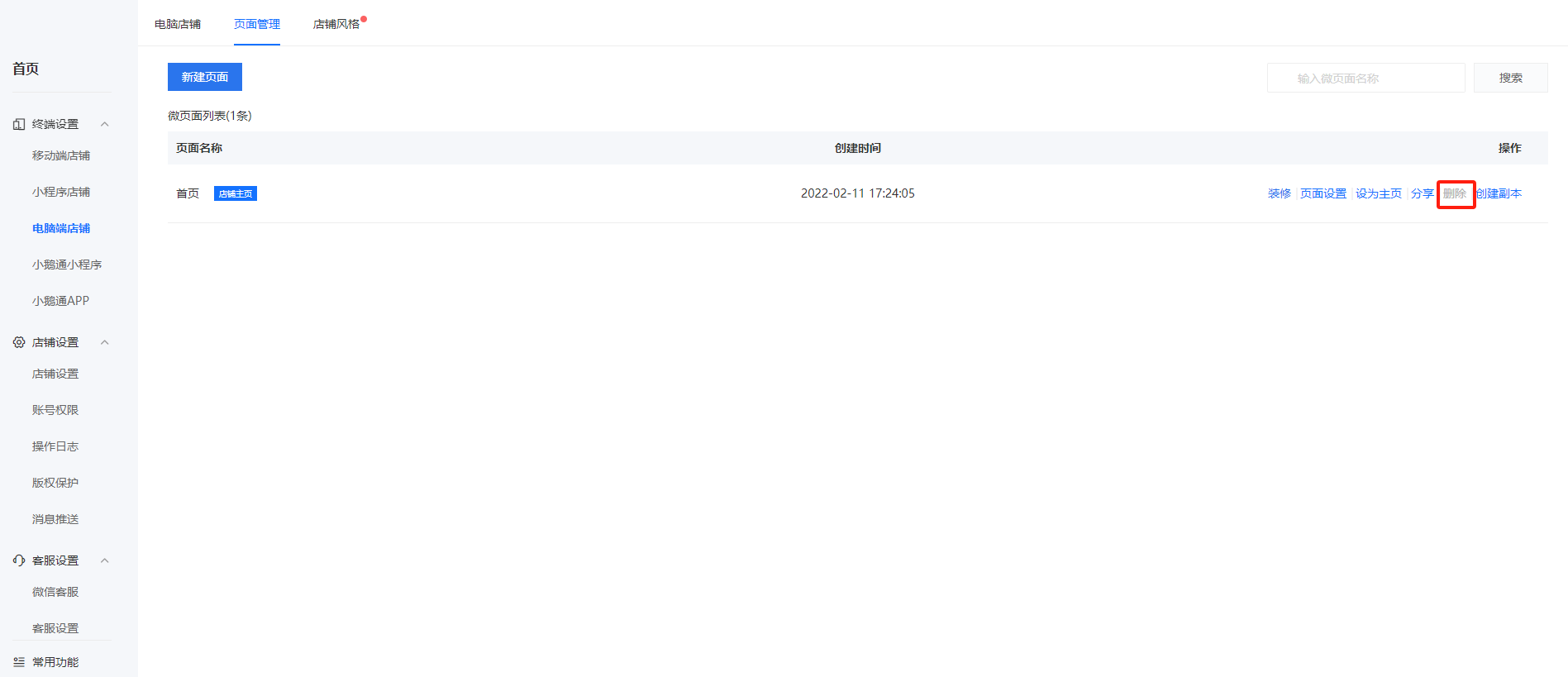Open 小鹅通小程序 menu item

tap(67, 265)
